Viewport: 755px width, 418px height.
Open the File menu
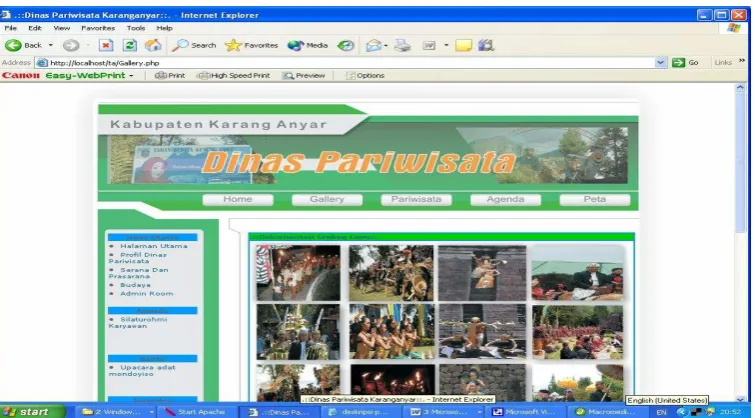tap(11, 28)
